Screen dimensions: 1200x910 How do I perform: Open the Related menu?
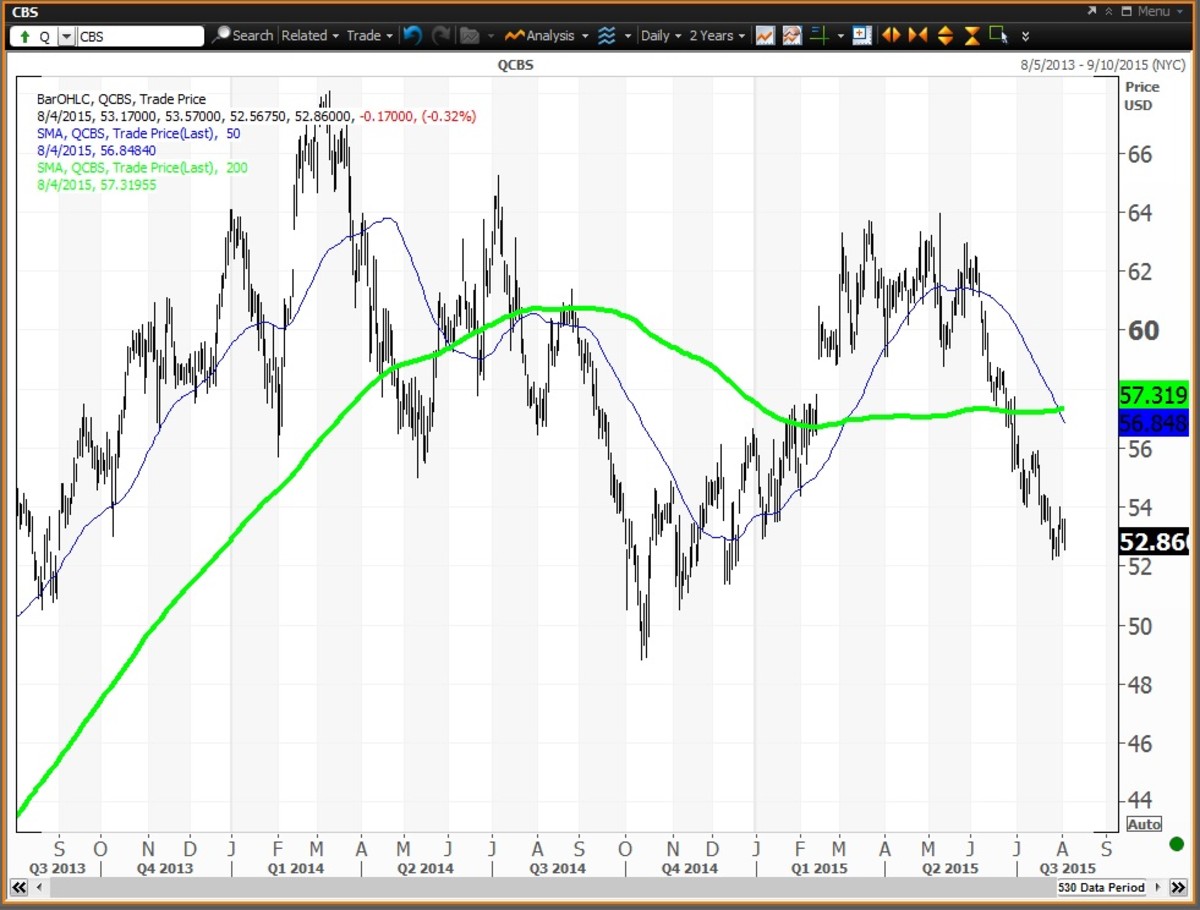pos(310,35)
